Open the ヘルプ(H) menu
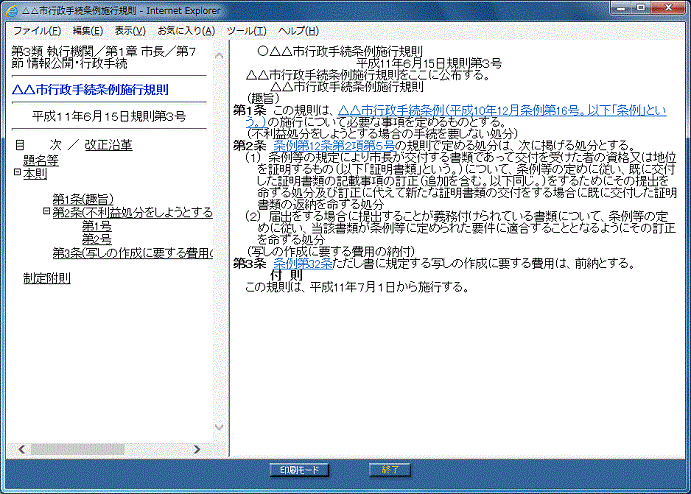The width and height of the screenshot is (691, 494). tap(297, 31)
